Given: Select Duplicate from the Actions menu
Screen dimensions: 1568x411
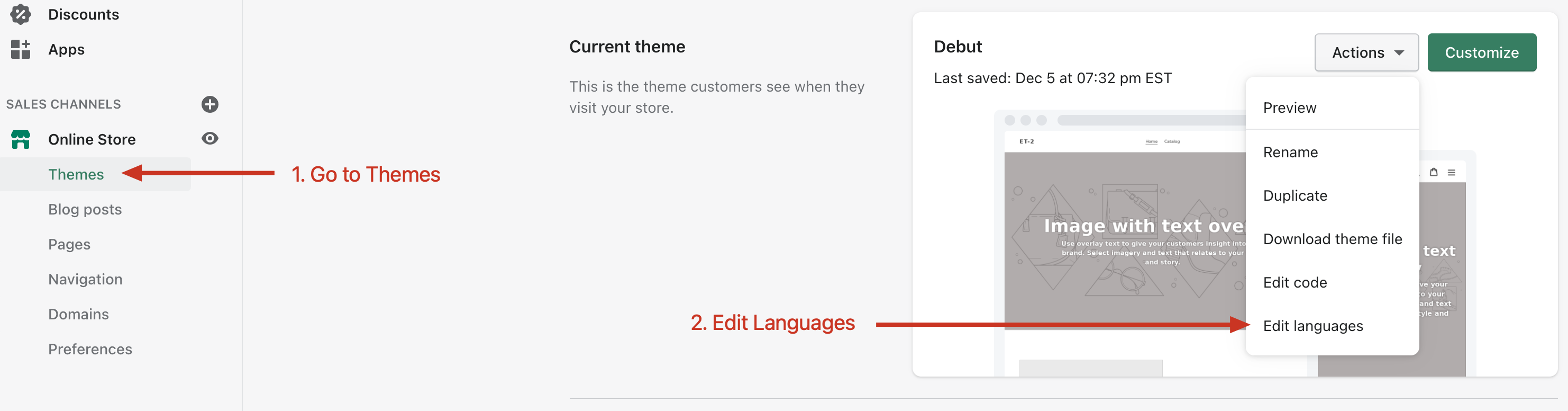Looking at the screenshot, I should (1333, 196).
